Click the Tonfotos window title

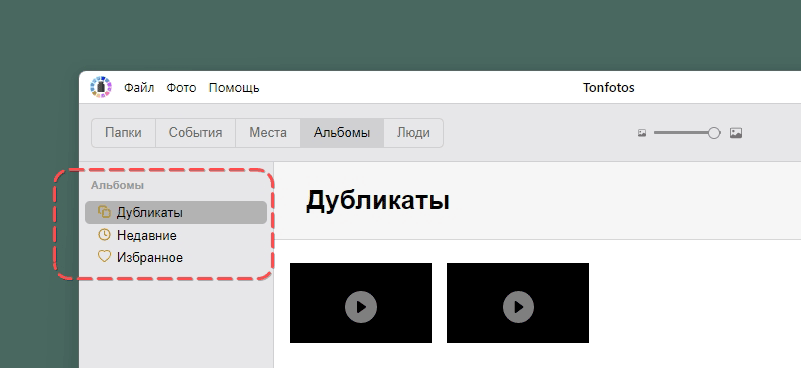[x=609, y=87]
